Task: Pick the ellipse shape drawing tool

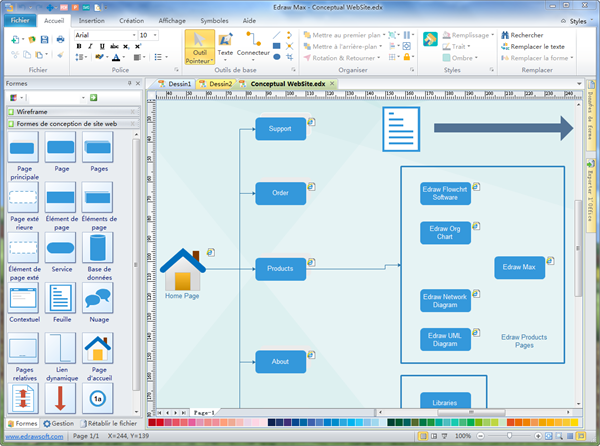Action: click(277, 57)
